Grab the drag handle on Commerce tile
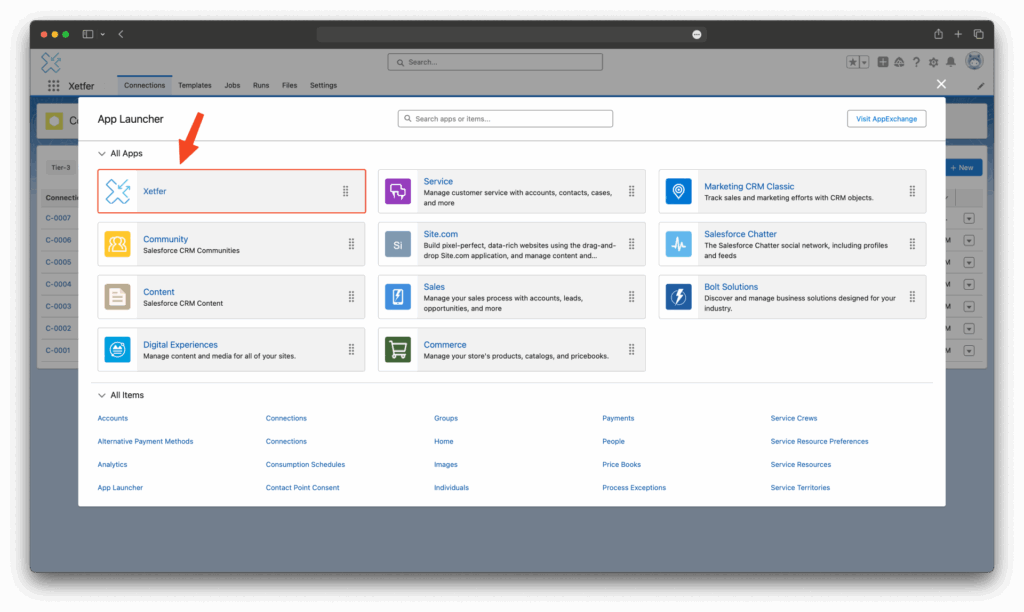The width and height of the screenshot is (1024, 612). [x=632, y=349]
